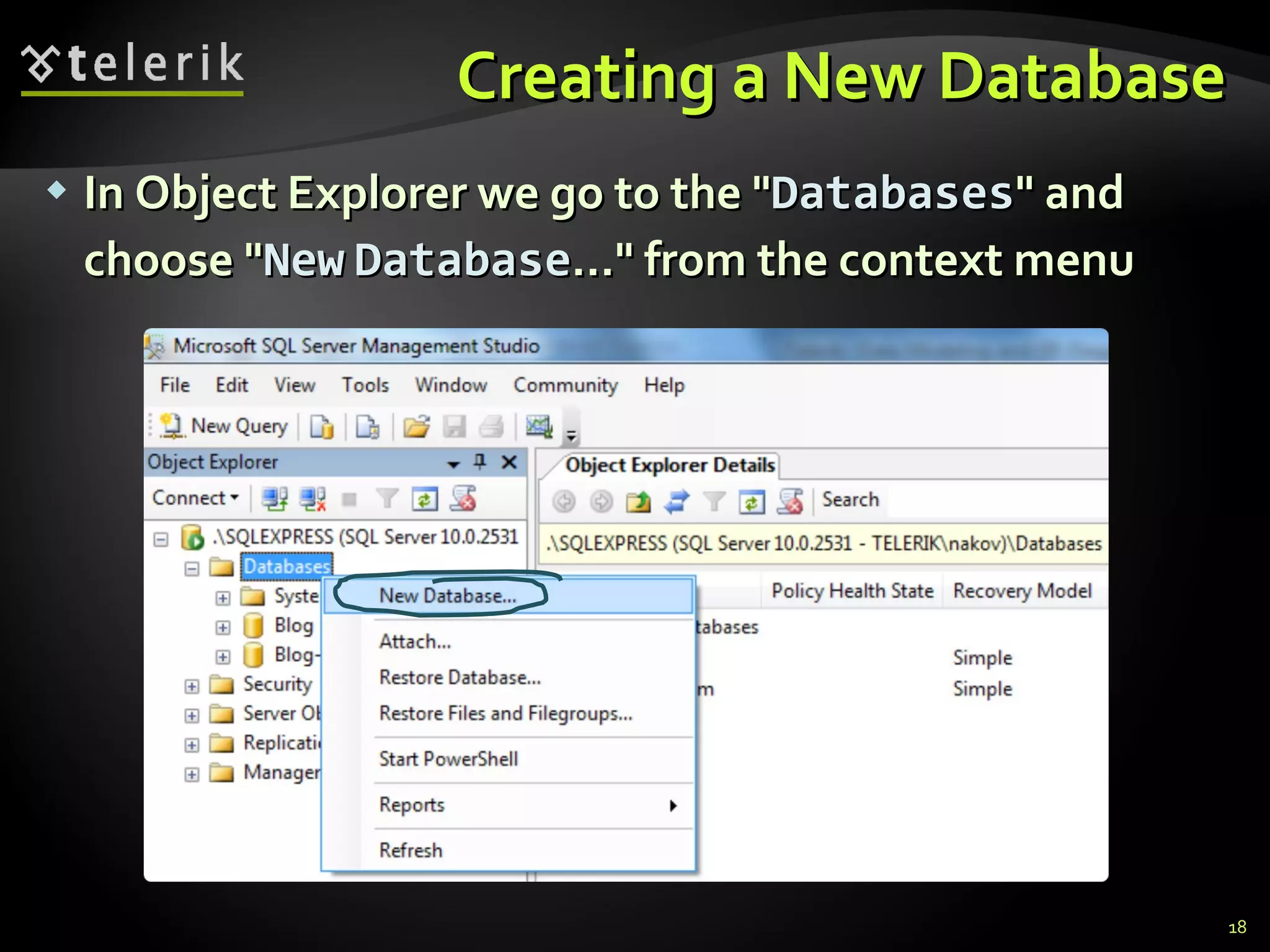Click the Save disk icon

[455, 427]
